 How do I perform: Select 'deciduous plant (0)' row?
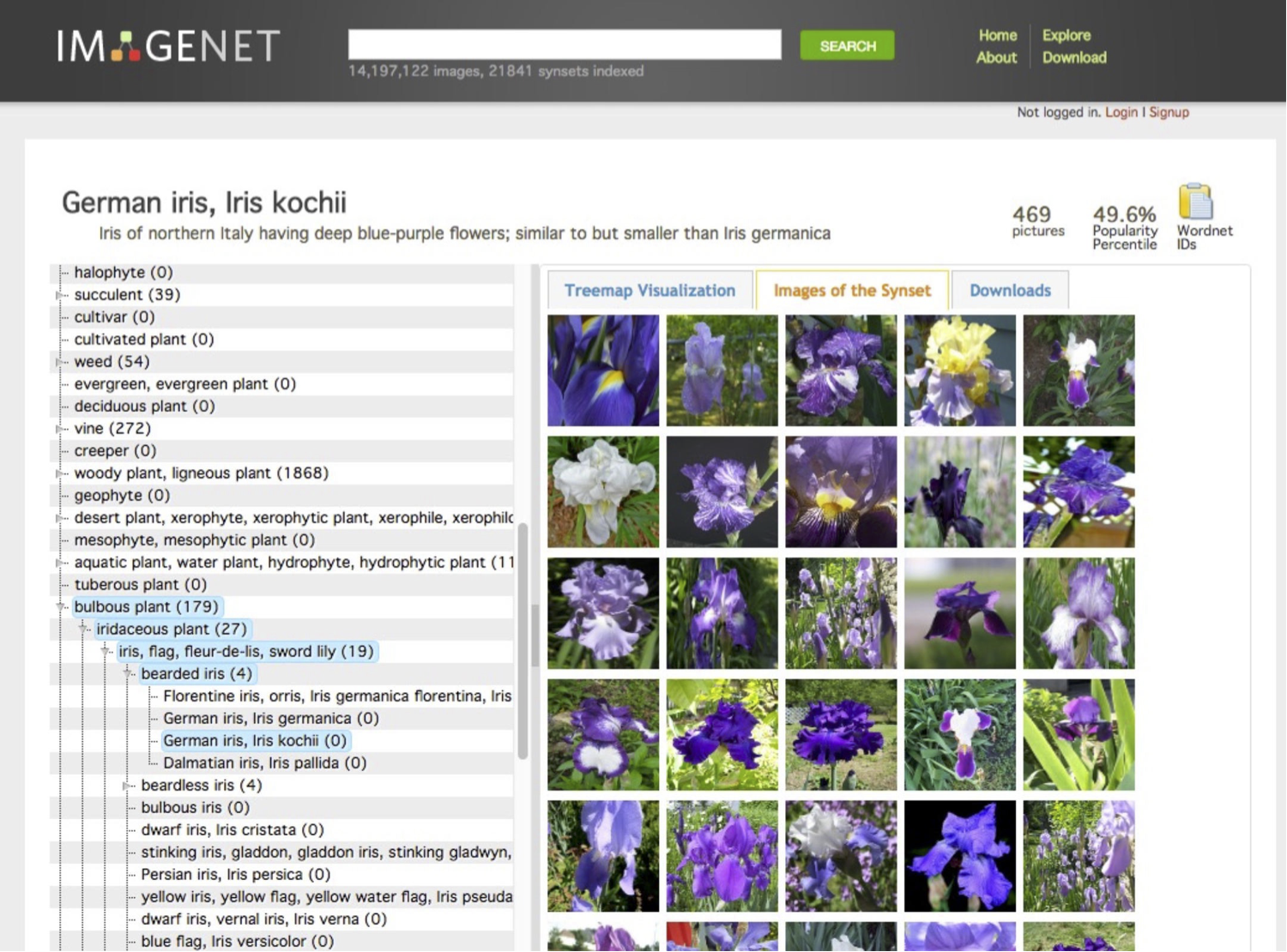click(x=144, y=407)
